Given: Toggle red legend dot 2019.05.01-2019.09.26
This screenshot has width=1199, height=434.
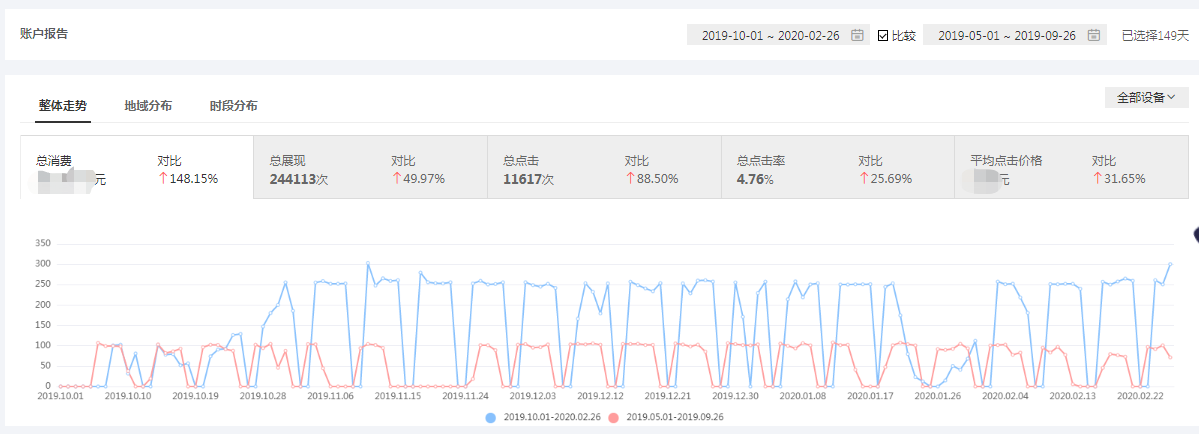Looking at the screenshot, I should pyautogui.click(x=612, y=417).
